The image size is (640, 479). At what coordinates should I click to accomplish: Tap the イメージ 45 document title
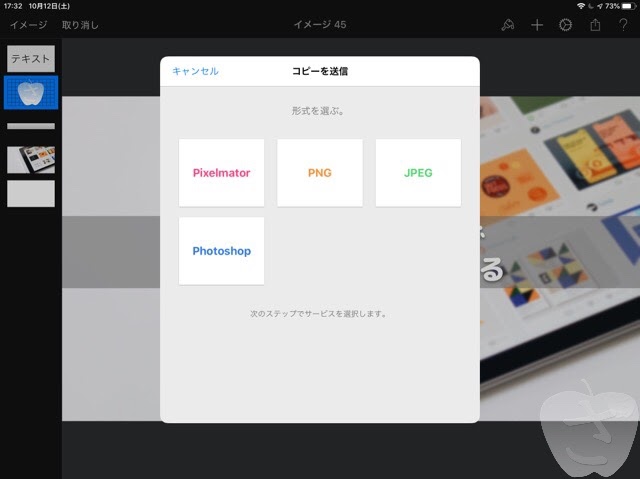click(320, 24)
